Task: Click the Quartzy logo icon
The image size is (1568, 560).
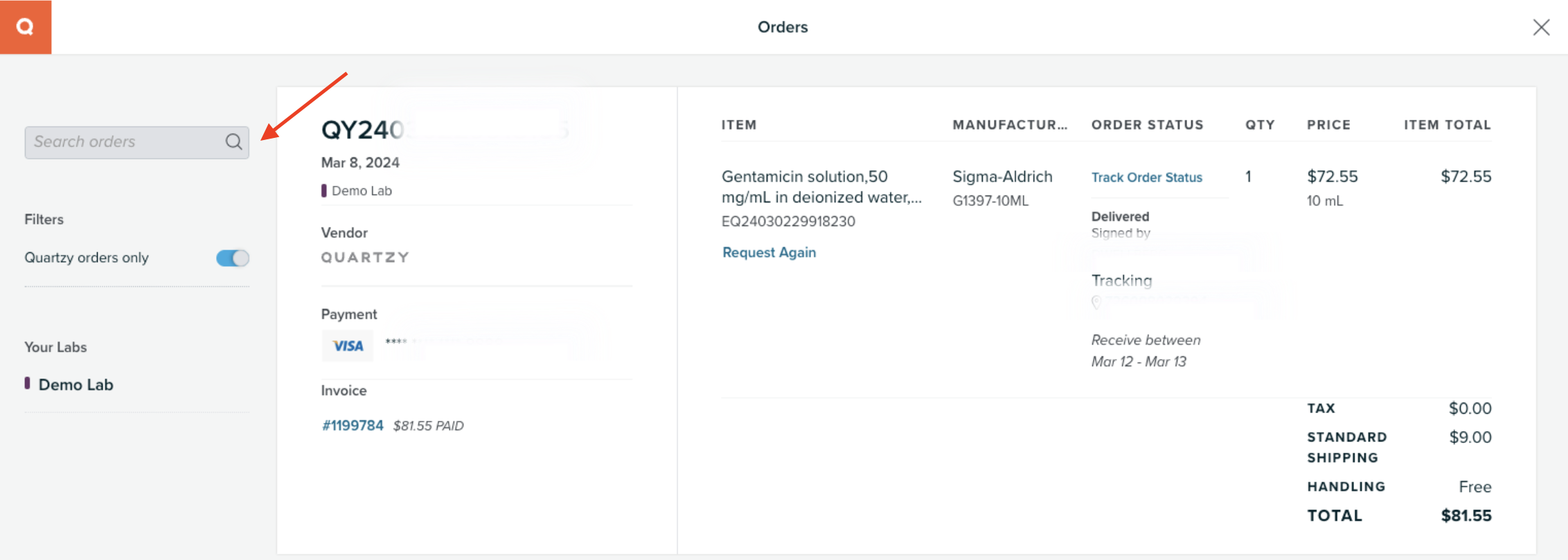Action: (x=26, y=27)
